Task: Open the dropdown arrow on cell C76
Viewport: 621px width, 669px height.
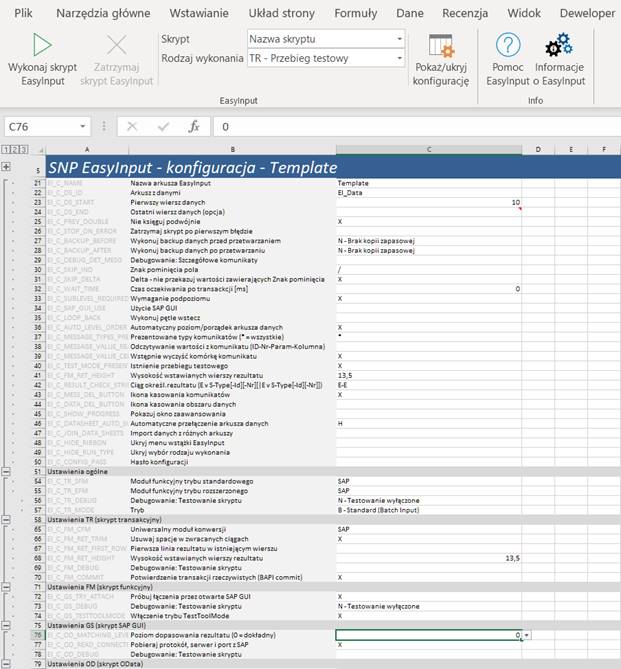Action: pos(526,635)
